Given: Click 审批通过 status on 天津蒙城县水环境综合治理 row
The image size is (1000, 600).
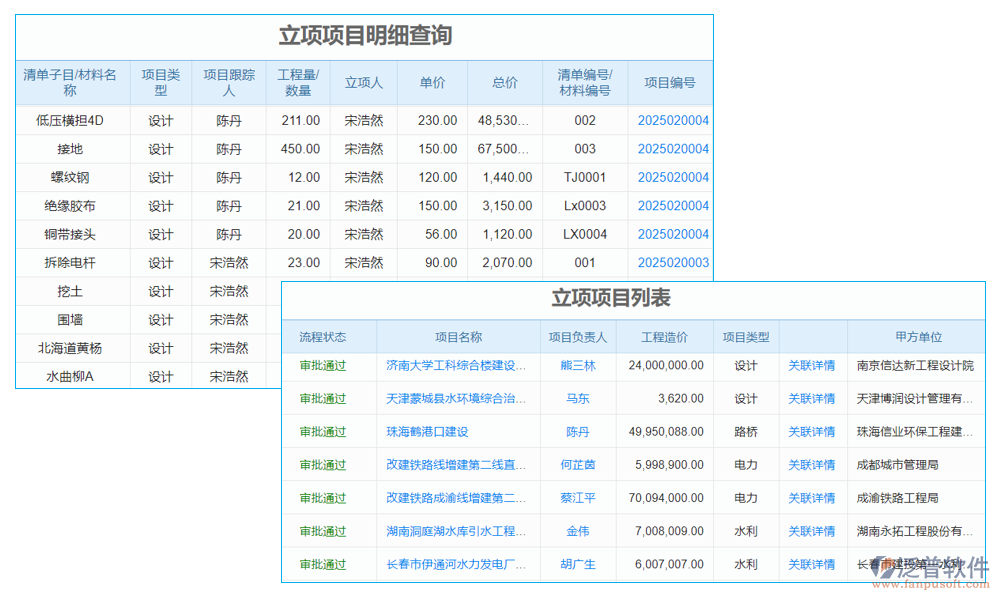Looking at the screenshot, I should click(x=320, y=398).
